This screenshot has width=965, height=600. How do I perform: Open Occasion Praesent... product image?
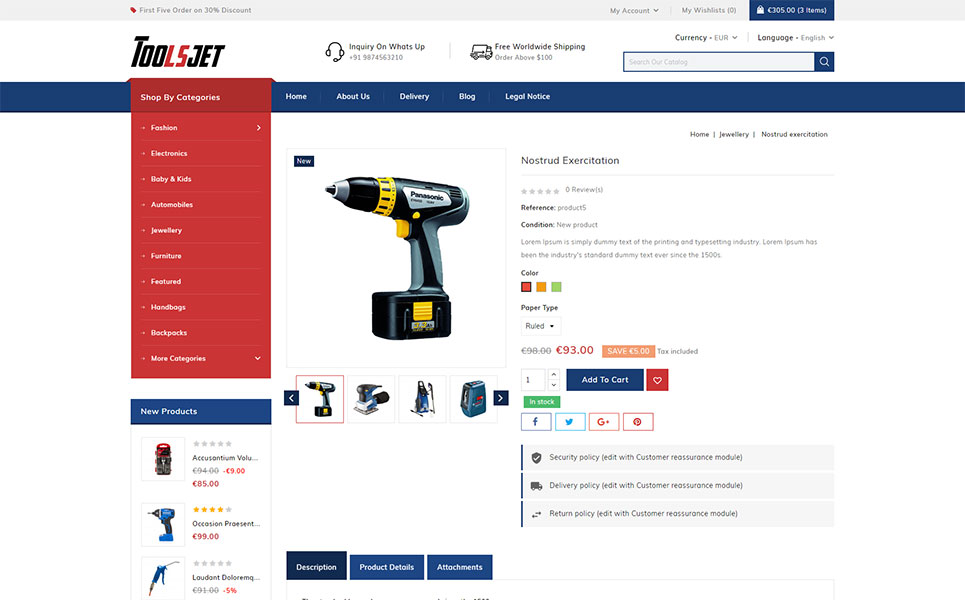coord(163,525)
